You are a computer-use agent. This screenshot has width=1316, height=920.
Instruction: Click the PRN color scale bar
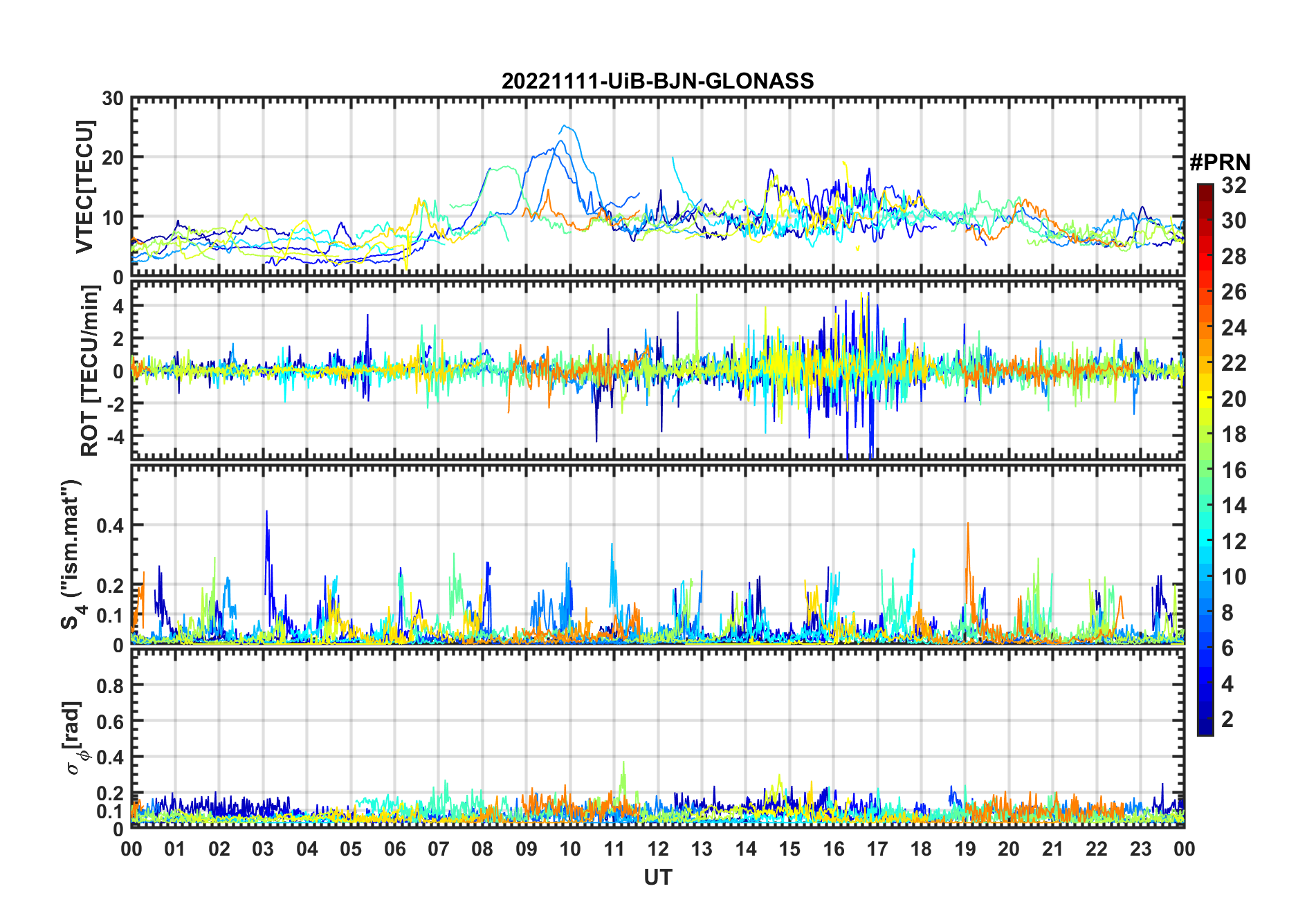point(1205,459)
